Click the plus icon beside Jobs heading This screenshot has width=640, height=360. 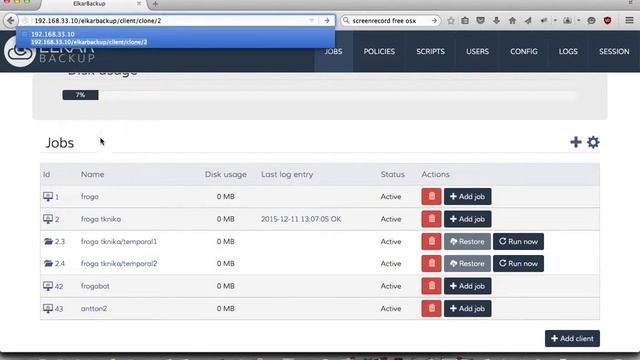click(576, 142)
